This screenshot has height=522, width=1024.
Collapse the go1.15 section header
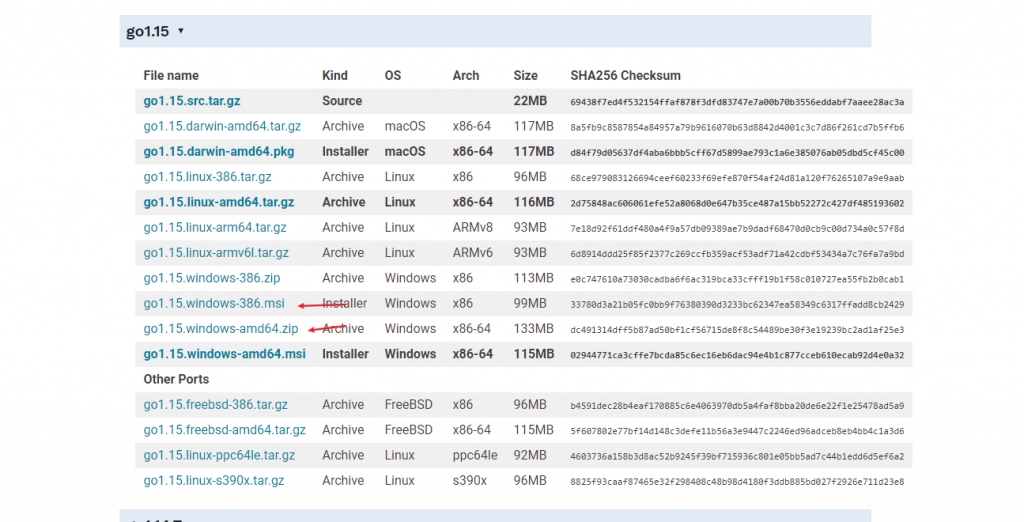tap(495, 31)
